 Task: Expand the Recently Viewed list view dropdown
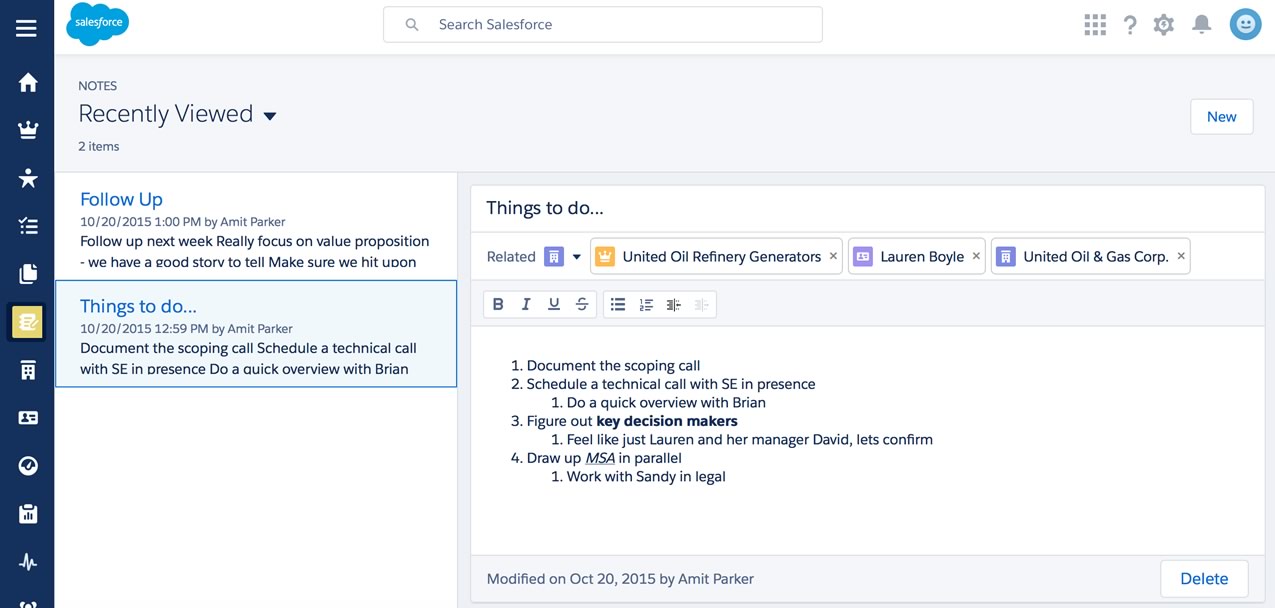click(269, 116)
